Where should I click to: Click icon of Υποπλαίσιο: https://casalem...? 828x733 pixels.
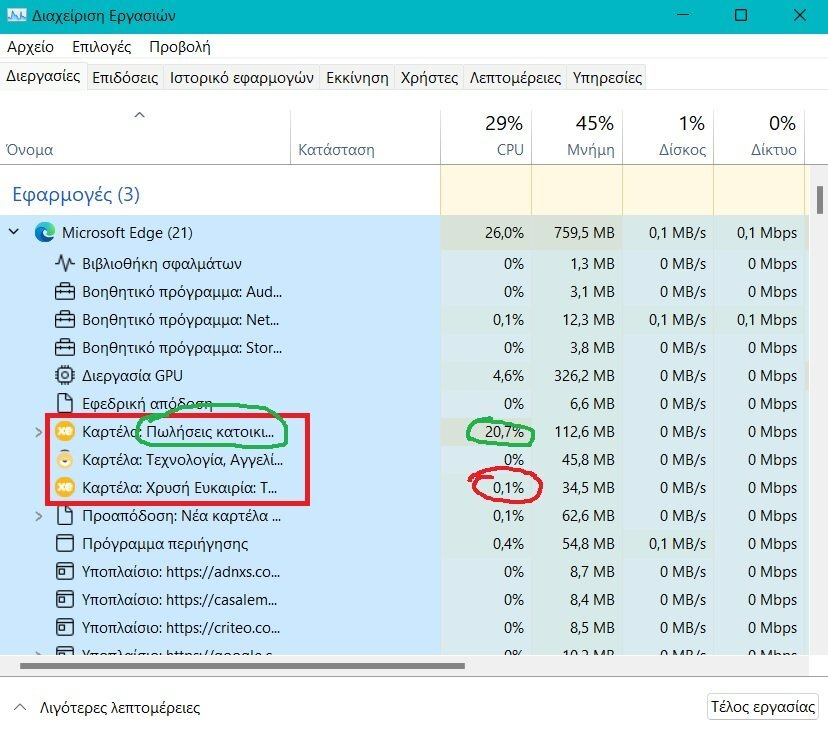pyautogui.click(x=64, y=599)
